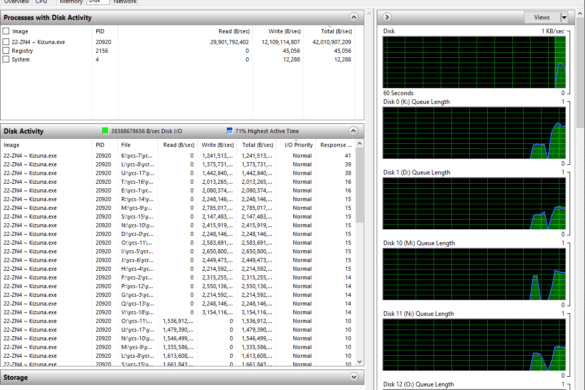The width and height of the screenshot is (585, 390).
Task: Select the T:\ycs-16 file row
Action: click(x=178, y=182)
